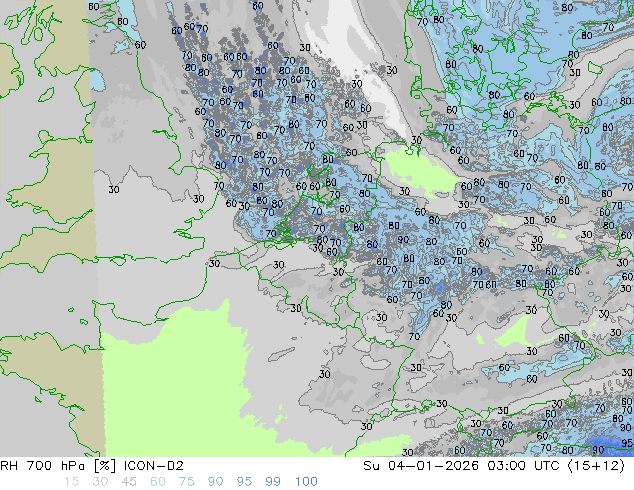Click the "95" contour label on the map
Image resolution: width=634 pixels, height=490 pixels.
[627, 444]
